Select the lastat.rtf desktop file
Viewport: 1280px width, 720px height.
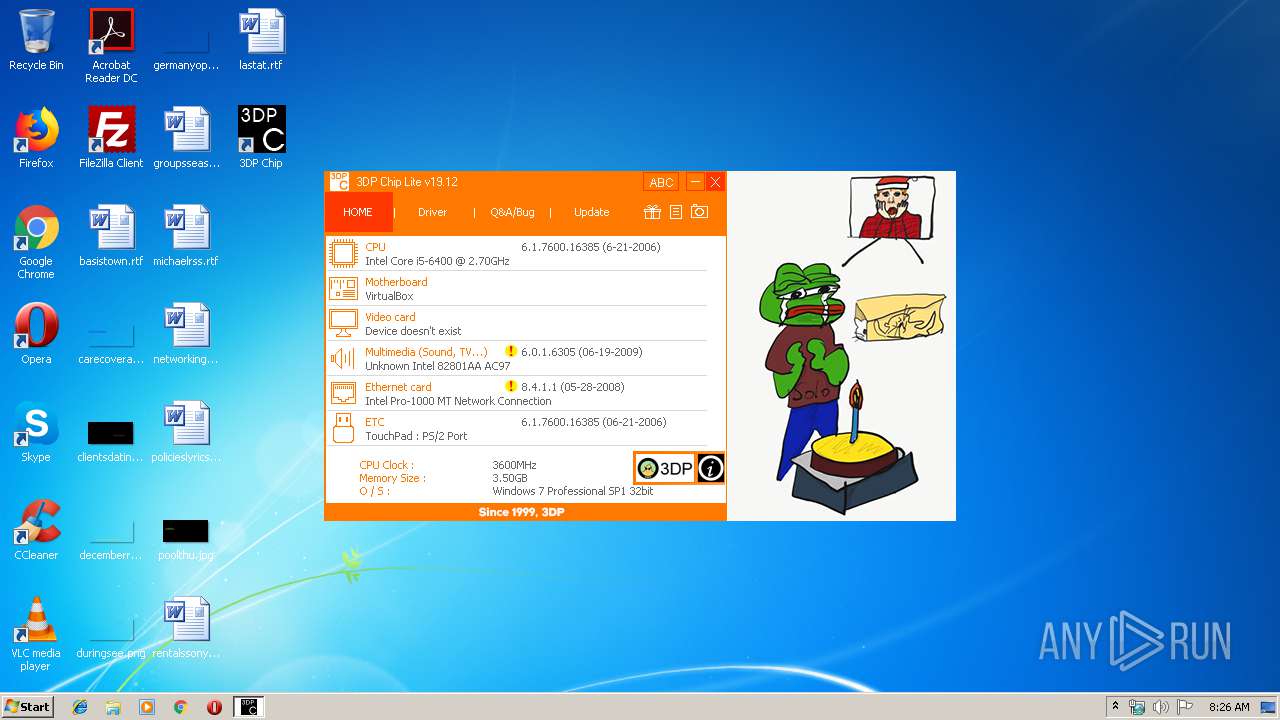(261, 40)
